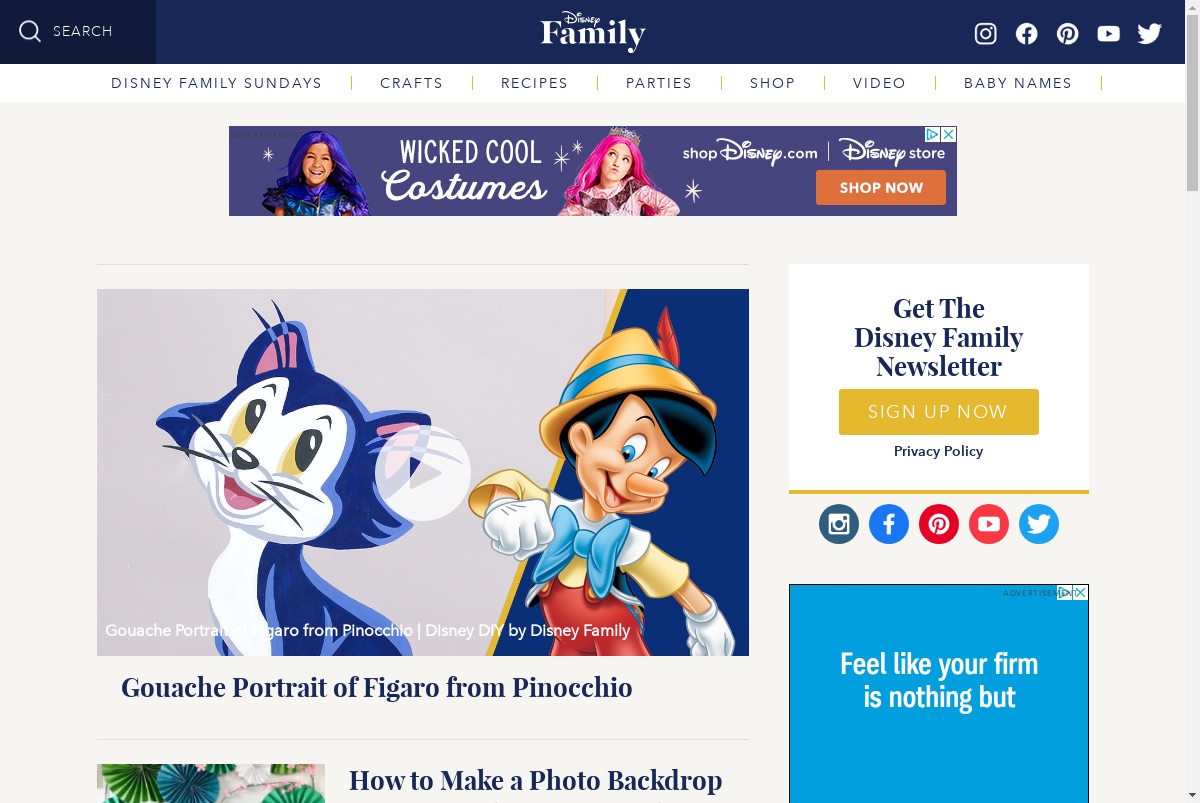1200x803 pixels.
Task: Open Instagram from the header icon
Action: click(985, 34)
